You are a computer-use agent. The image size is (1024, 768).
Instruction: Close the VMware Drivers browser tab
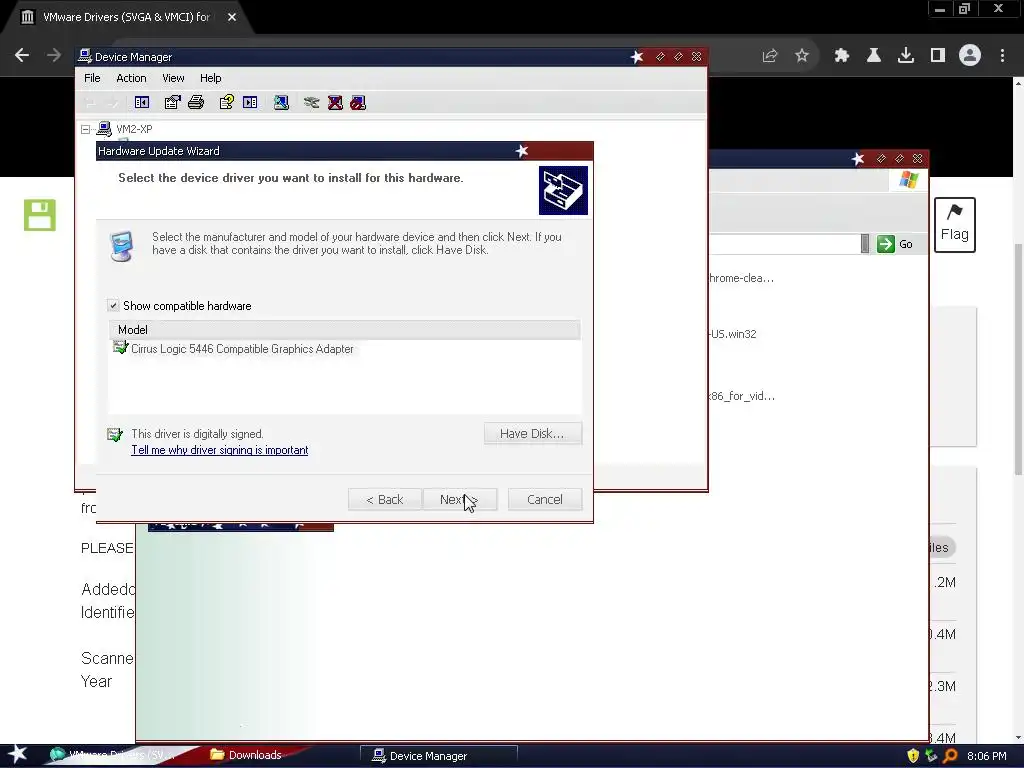(232, 17)
